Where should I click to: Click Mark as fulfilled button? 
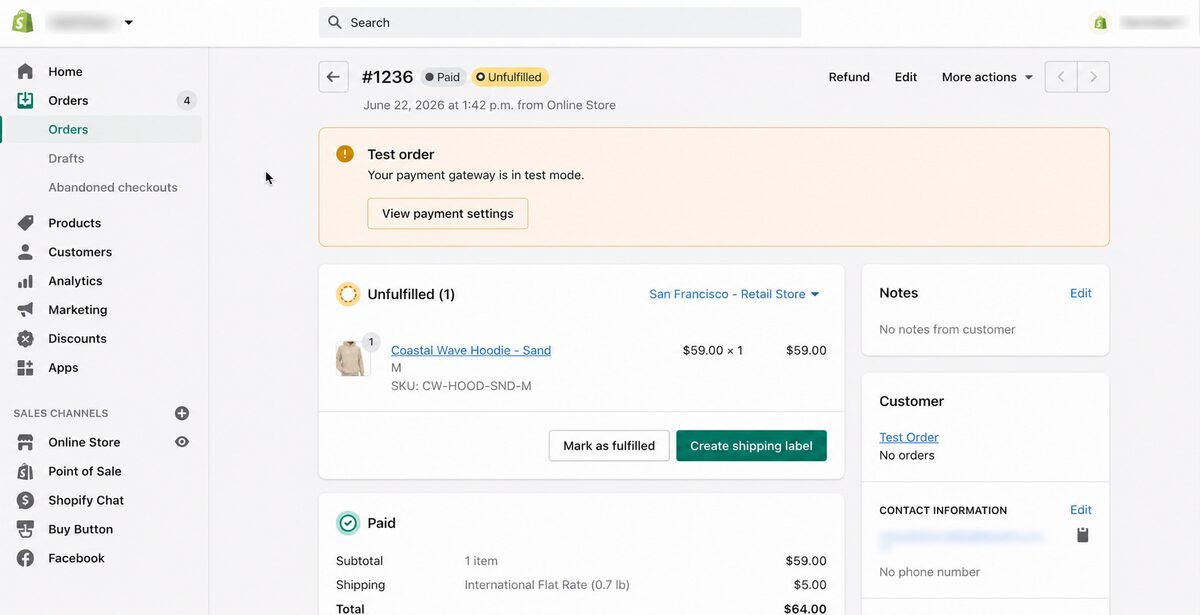[x=609, y=446]
